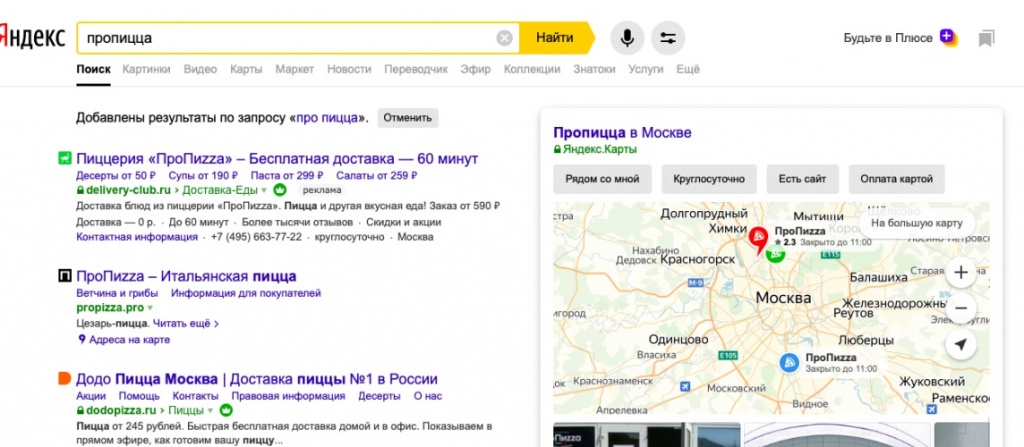This screenshot has width=1024, height=447.
Task: Expand Читать ещё snippet
Action: [x=185, y=323]
